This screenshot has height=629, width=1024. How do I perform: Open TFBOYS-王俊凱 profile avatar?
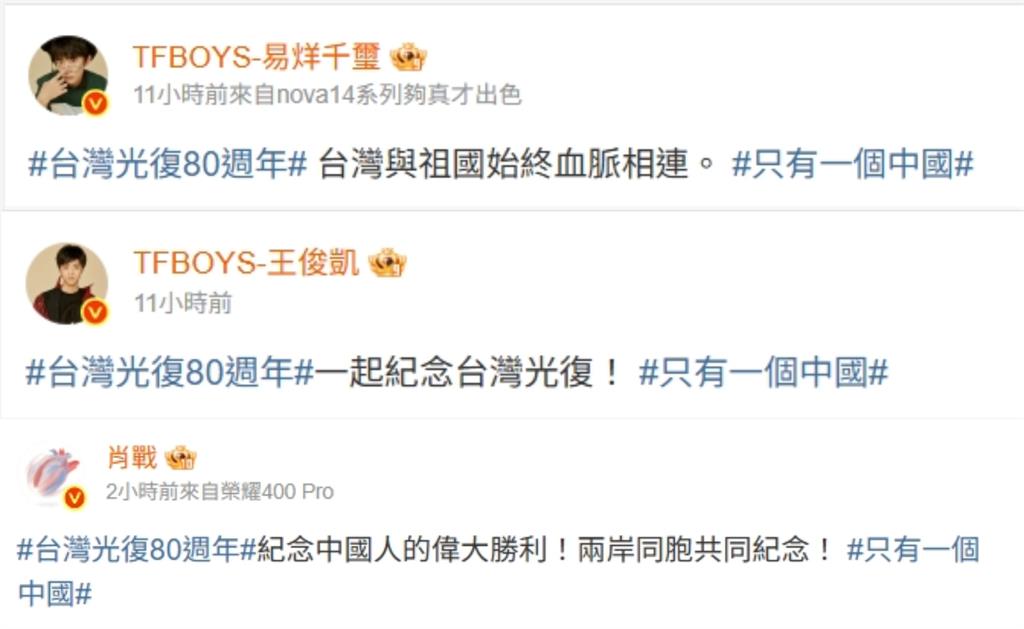coord(67,283)
